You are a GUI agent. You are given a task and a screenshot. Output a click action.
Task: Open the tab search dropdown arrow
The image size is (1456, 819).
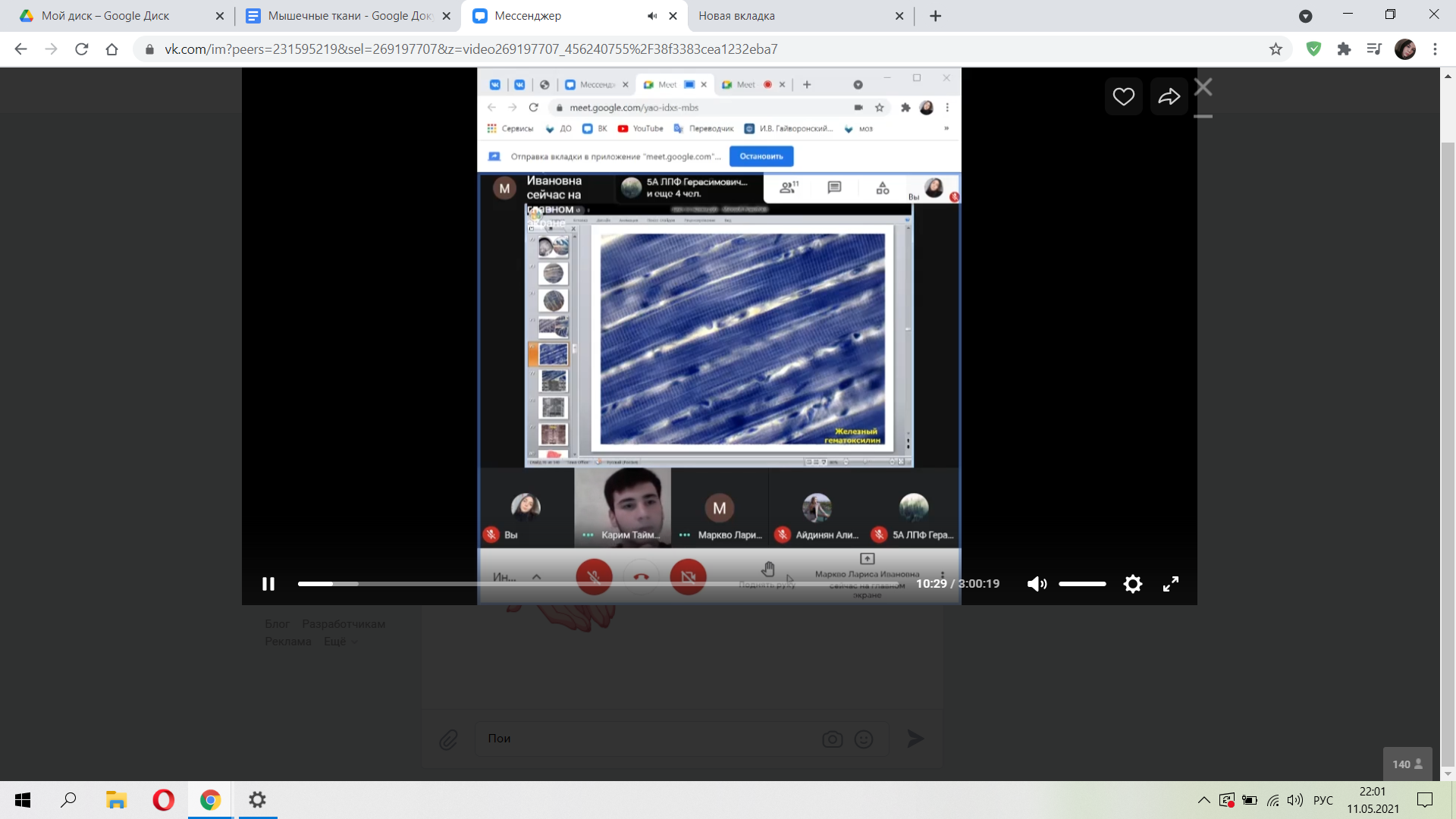click(x=1305, y=16)
